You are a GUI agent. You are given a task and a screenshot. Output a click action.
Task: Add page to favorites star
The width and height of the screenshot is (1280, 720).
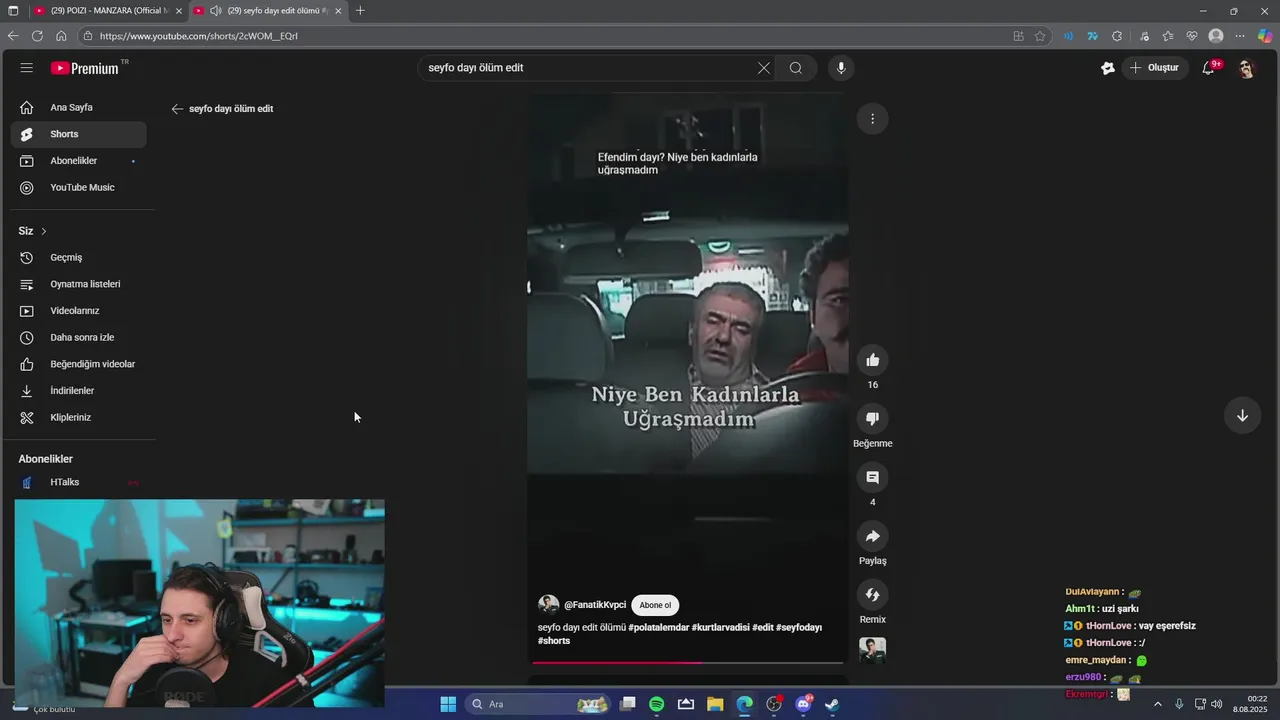click(x=1040, y=36)
